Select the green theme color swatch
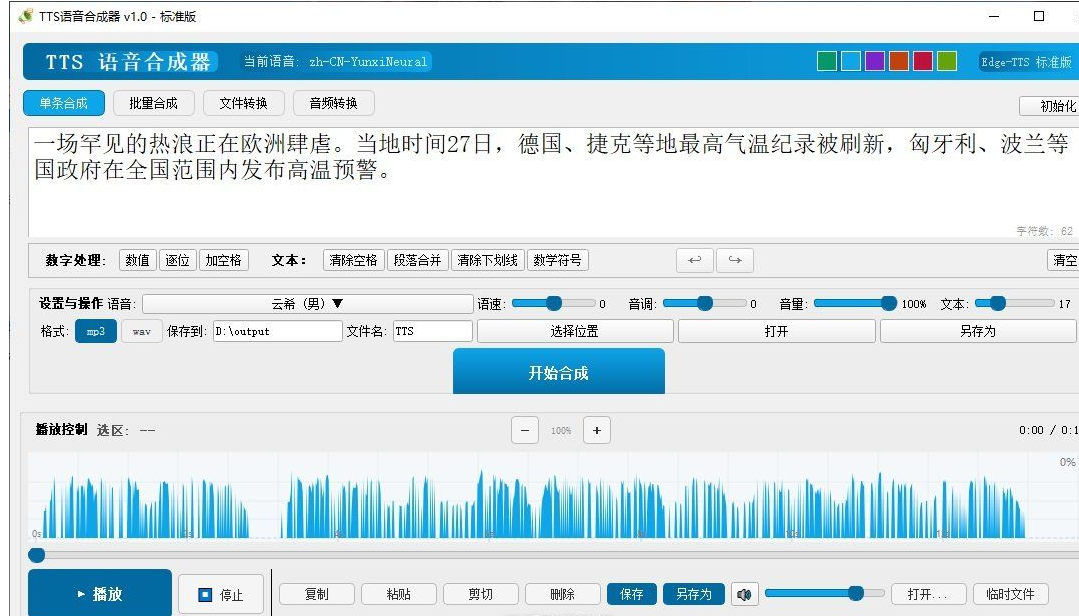This screenshot has height=616, width=1079. point(827,61)
